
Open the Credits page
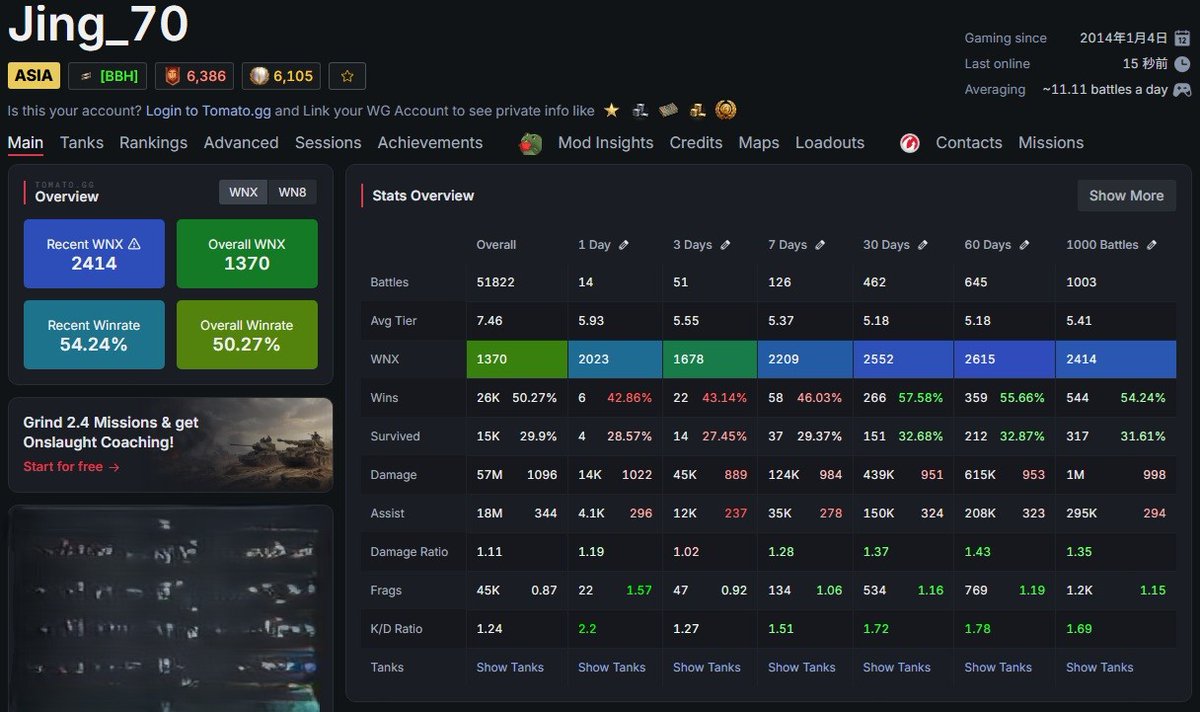(x=696, y=143)
